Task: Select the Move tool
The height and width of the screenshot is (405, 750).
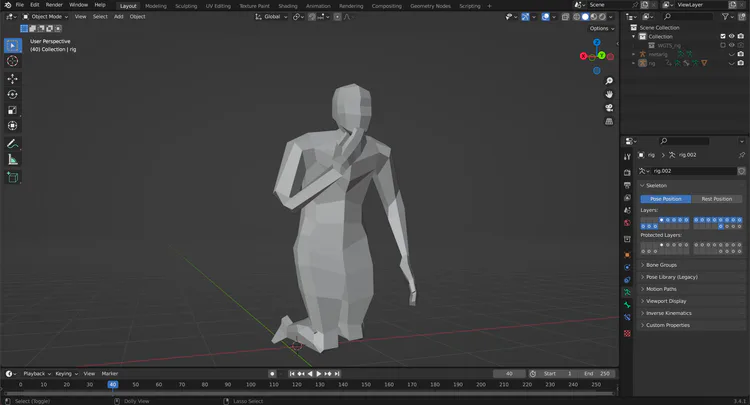Action: [x=13, y=79]
